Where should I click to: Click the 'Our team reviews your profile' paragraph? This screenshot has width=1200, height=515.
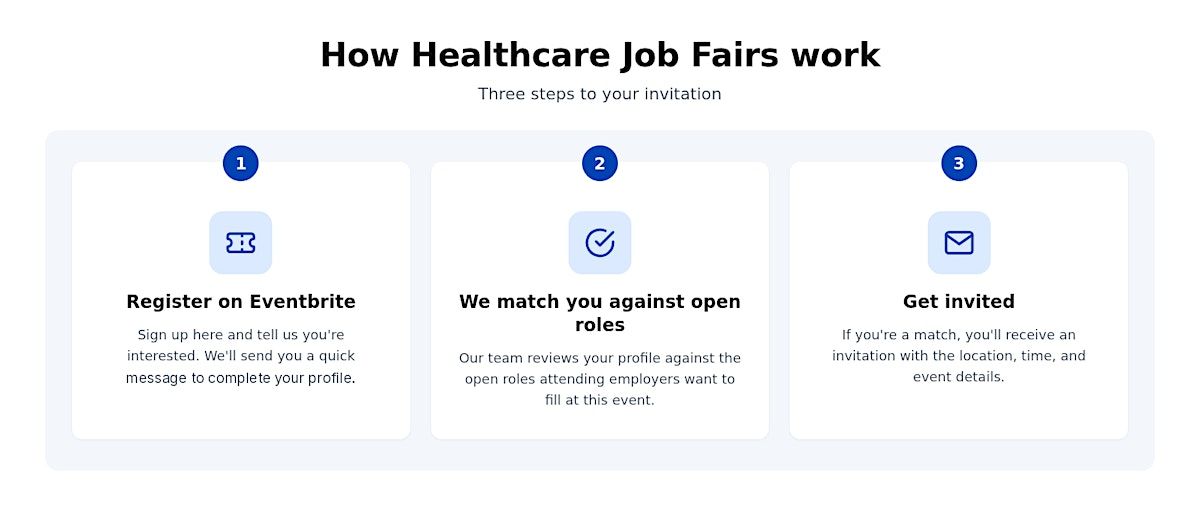coord(600,379)
